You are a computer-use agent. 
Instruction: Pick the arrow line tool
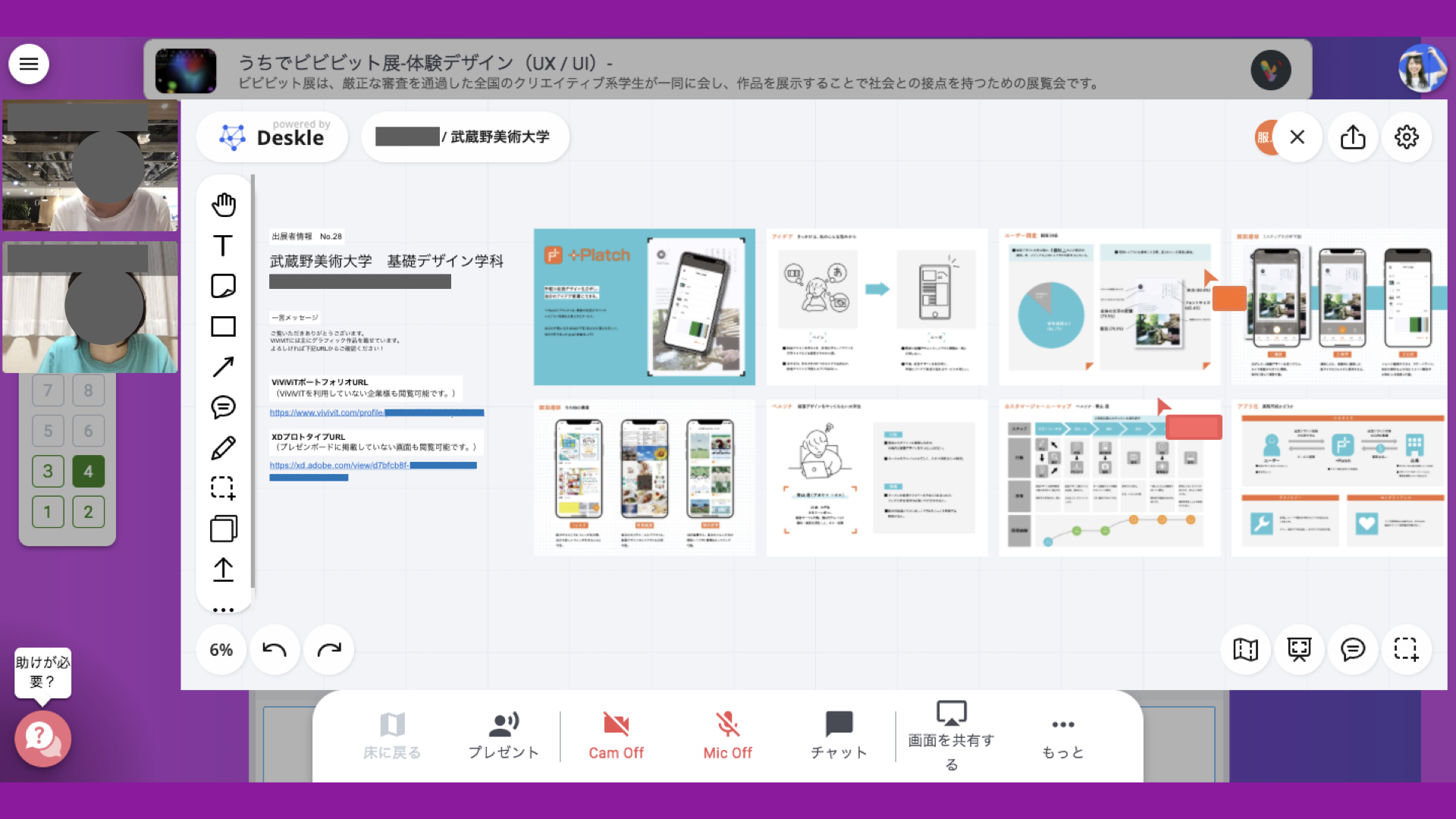[223, 367]
